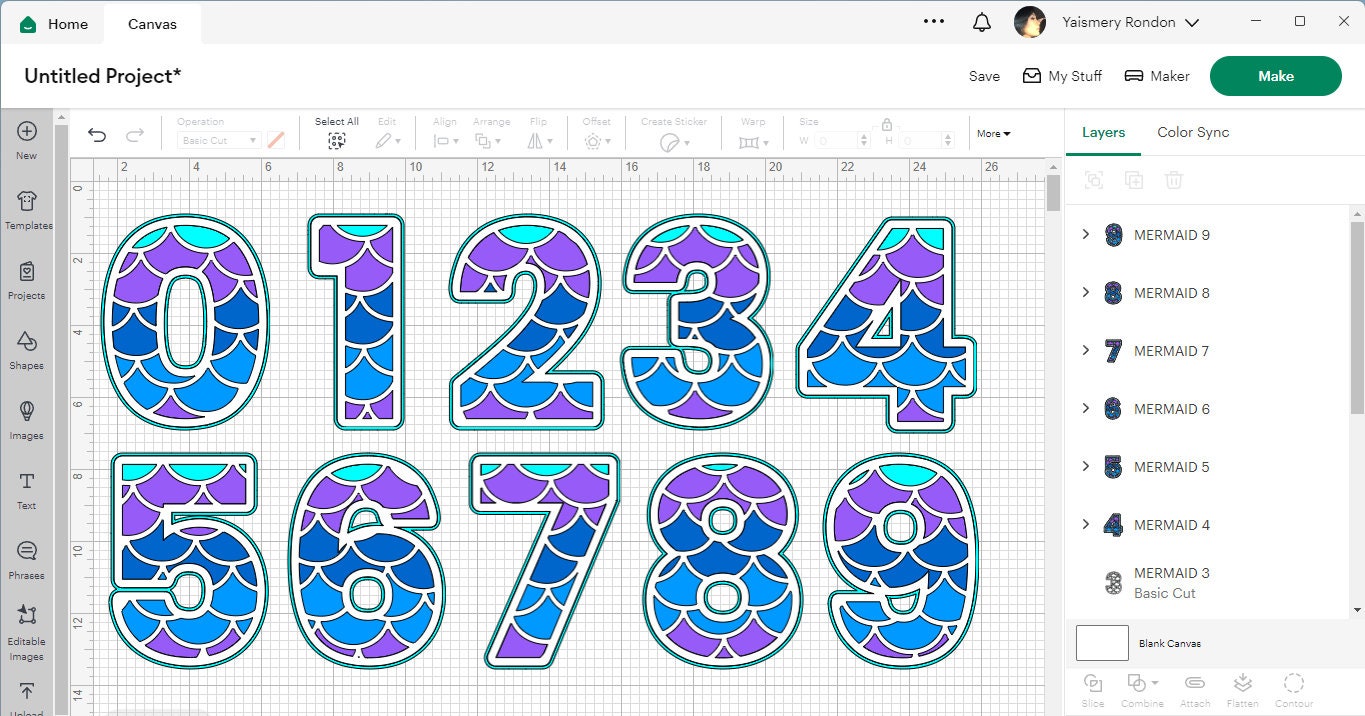Open the notifications bell
This screenshot has width=1365, height=716.
click(982, 22)
